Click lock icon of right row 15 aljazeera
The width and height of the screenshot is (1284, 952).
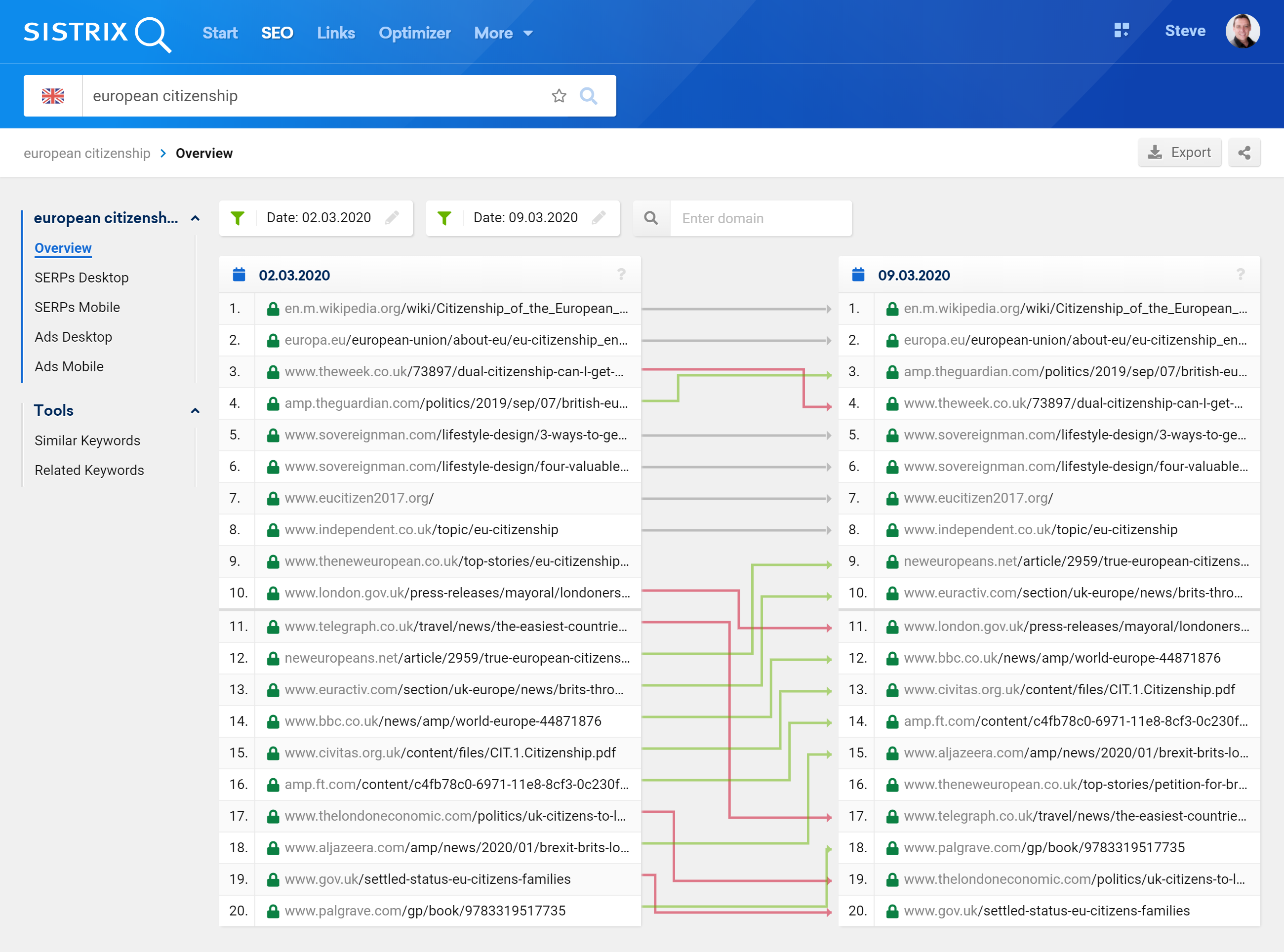(892, 753)
